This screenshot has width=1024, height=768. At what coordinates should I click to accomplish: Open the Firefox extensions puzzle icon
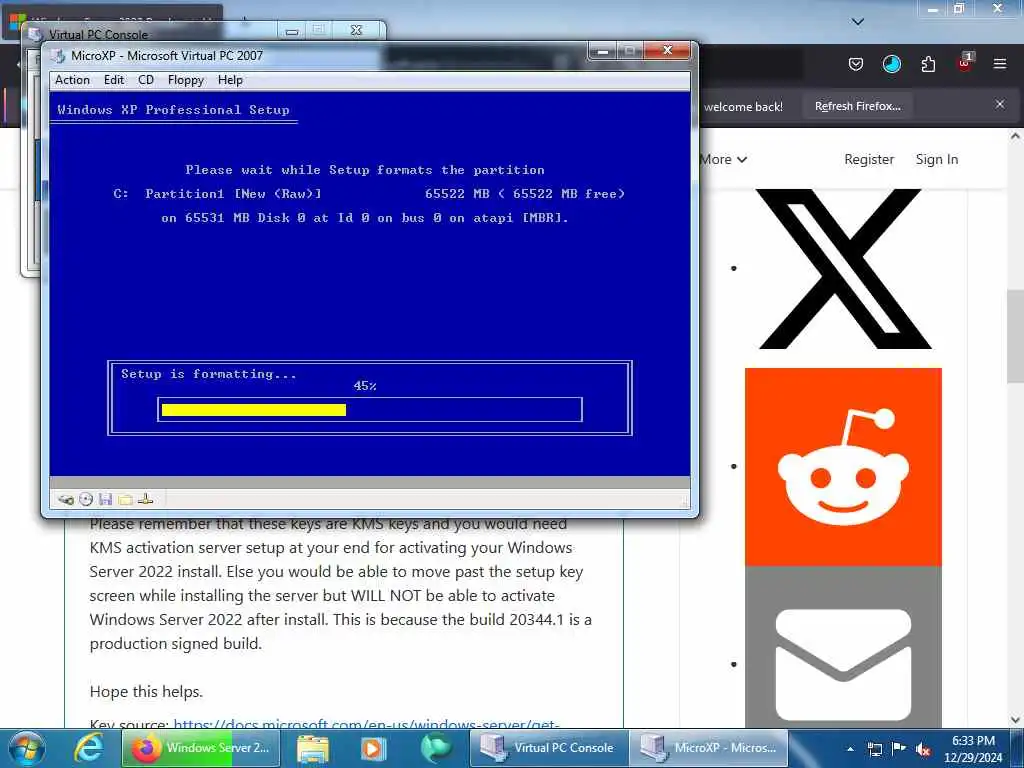point(928,64)
